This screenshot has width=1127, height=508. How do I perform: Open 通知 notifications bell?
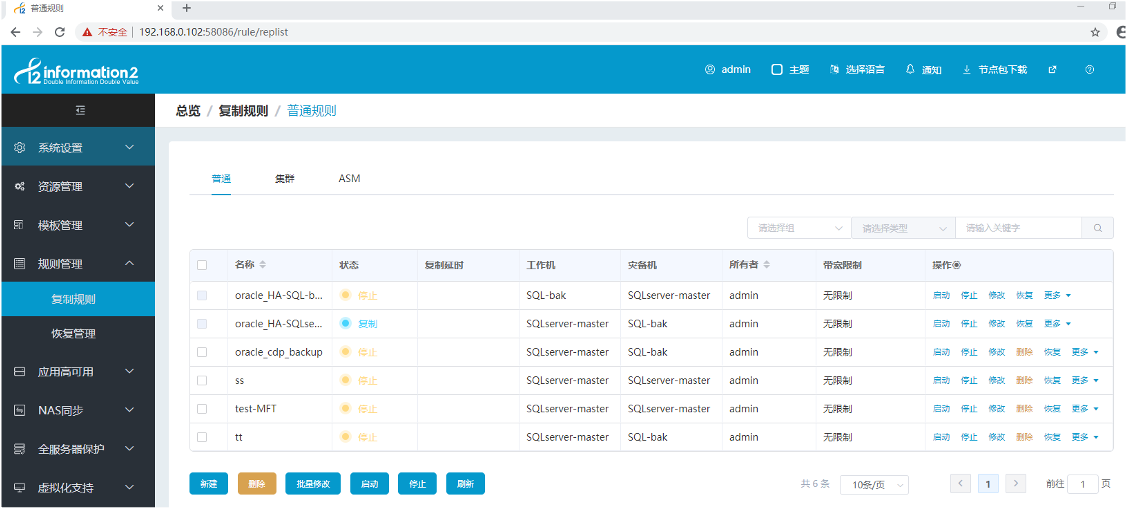click(x=924, y=70)
